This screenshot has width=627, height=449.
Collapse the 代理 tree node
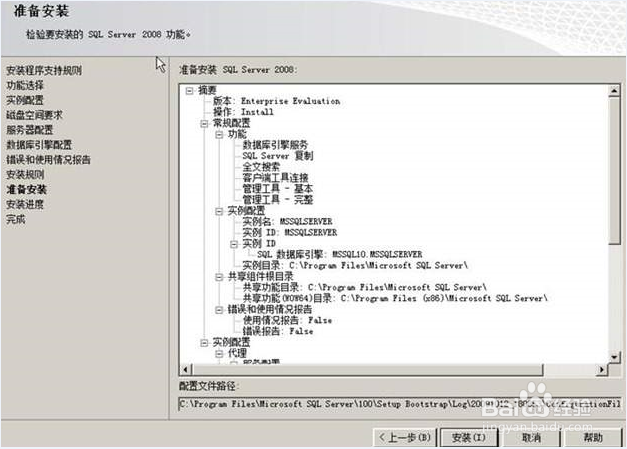point(219,354)
